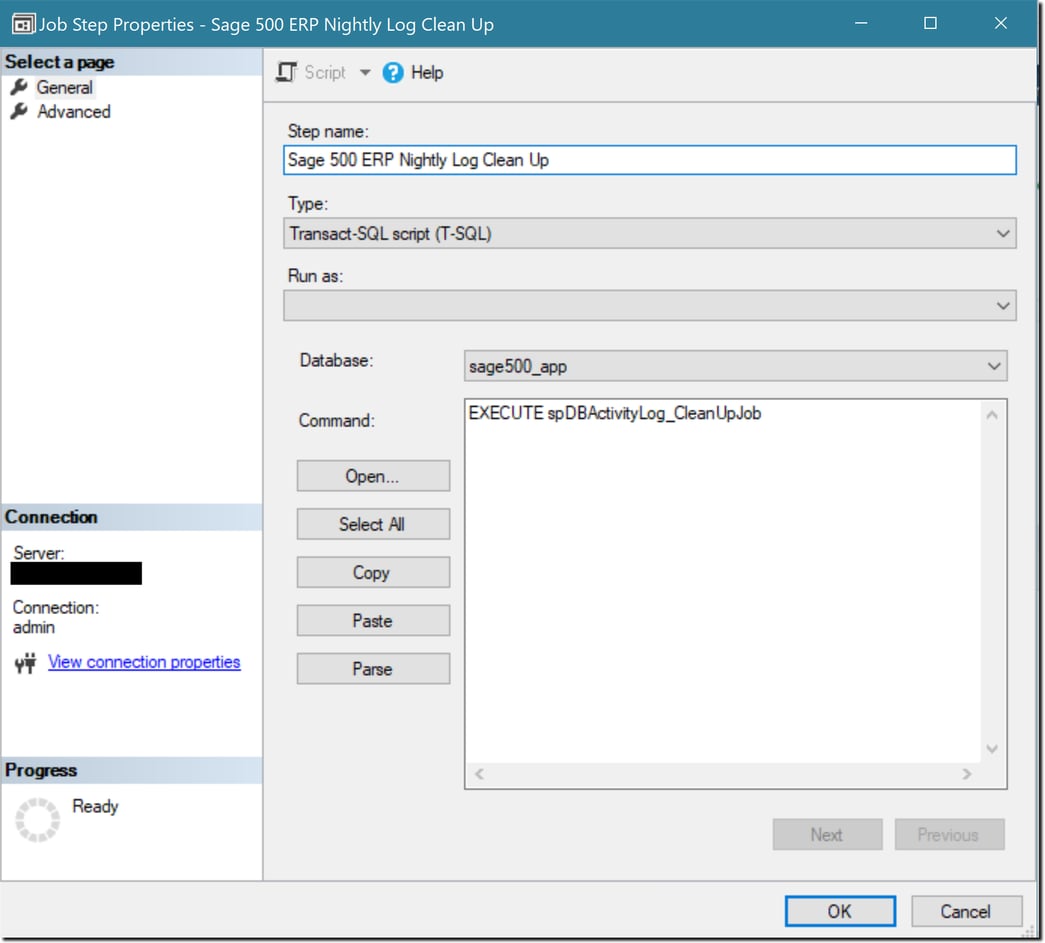Click the scroll-down arrow in the Command box
The image size is (1045, 943).
991,748
